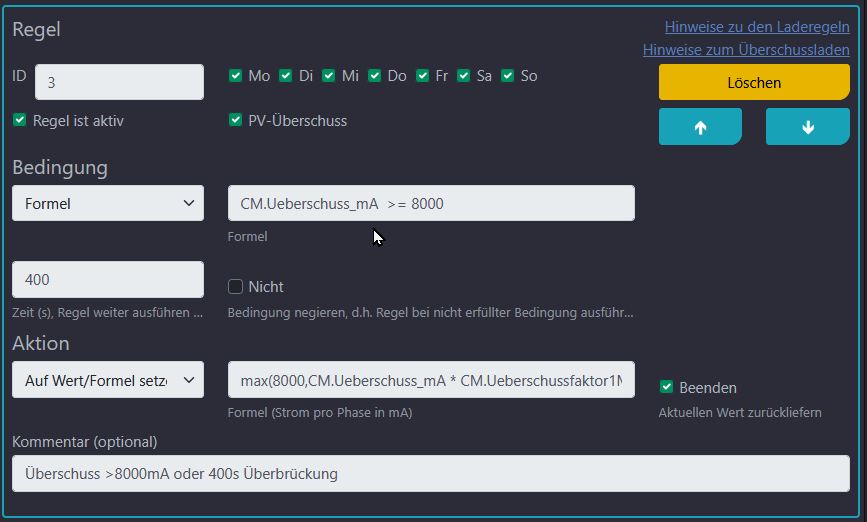The height and width of the screenshot is (522, 867).
Task: Open Hinweise zum Überschussladen link
Action: (746, 50)
